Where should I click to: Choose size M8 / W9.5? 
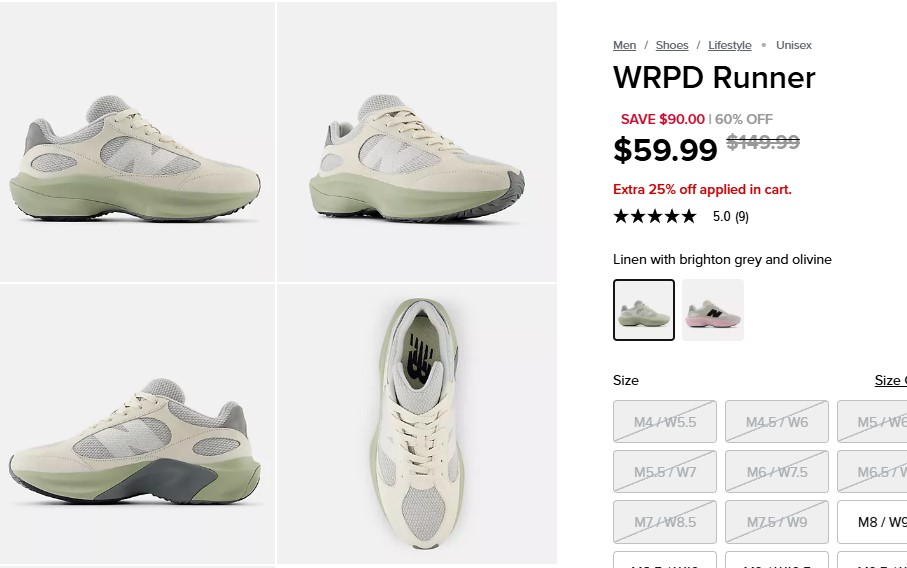click(x=872, y=522)
